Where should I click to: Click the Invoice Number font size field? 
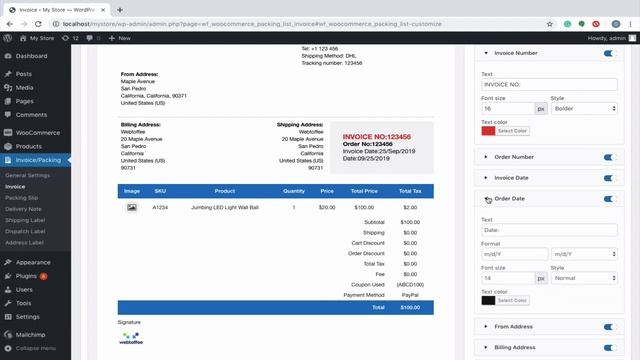508,109
